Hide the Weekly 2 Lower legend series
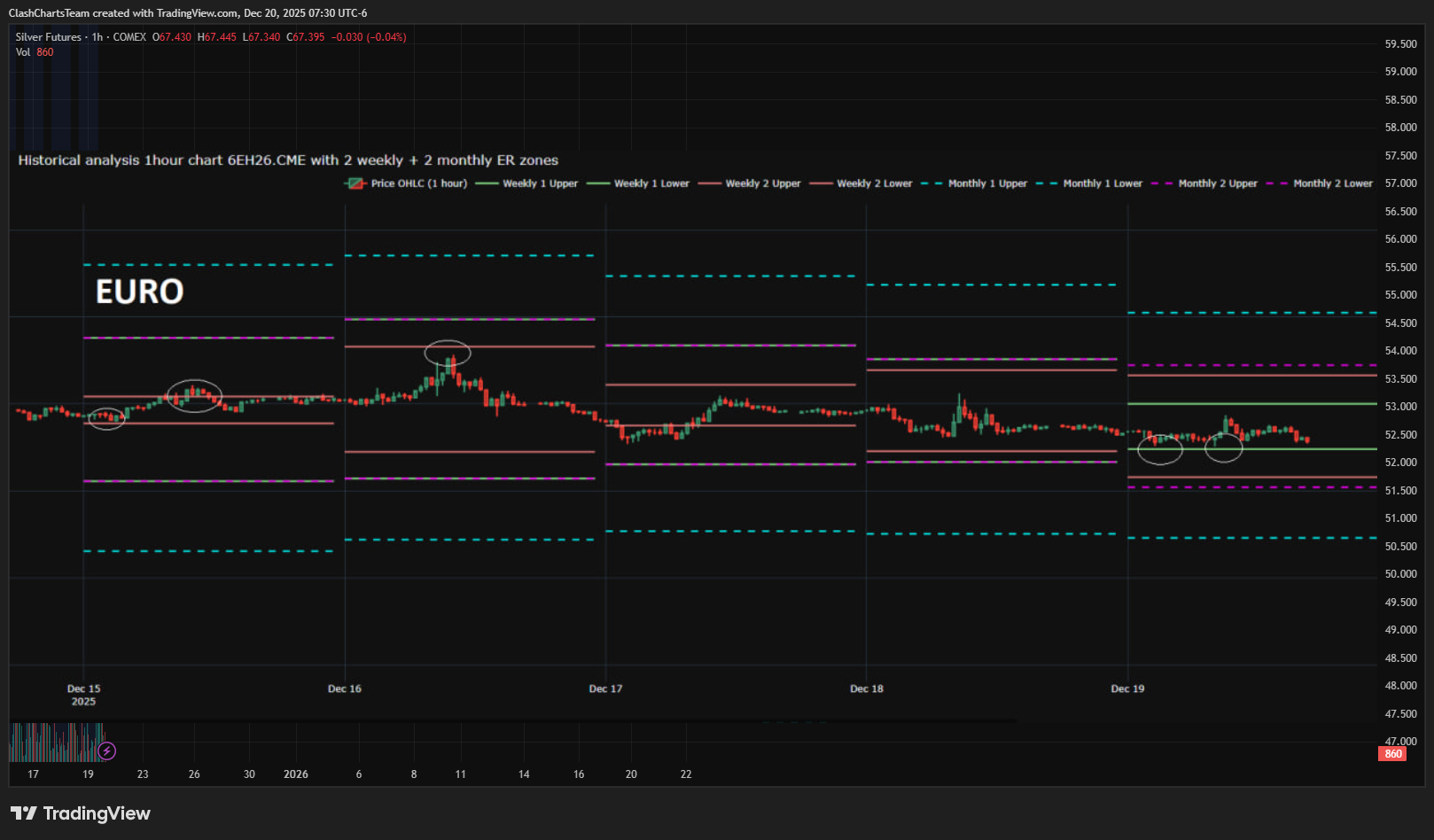1434x840 pixels. pos(861,183)
